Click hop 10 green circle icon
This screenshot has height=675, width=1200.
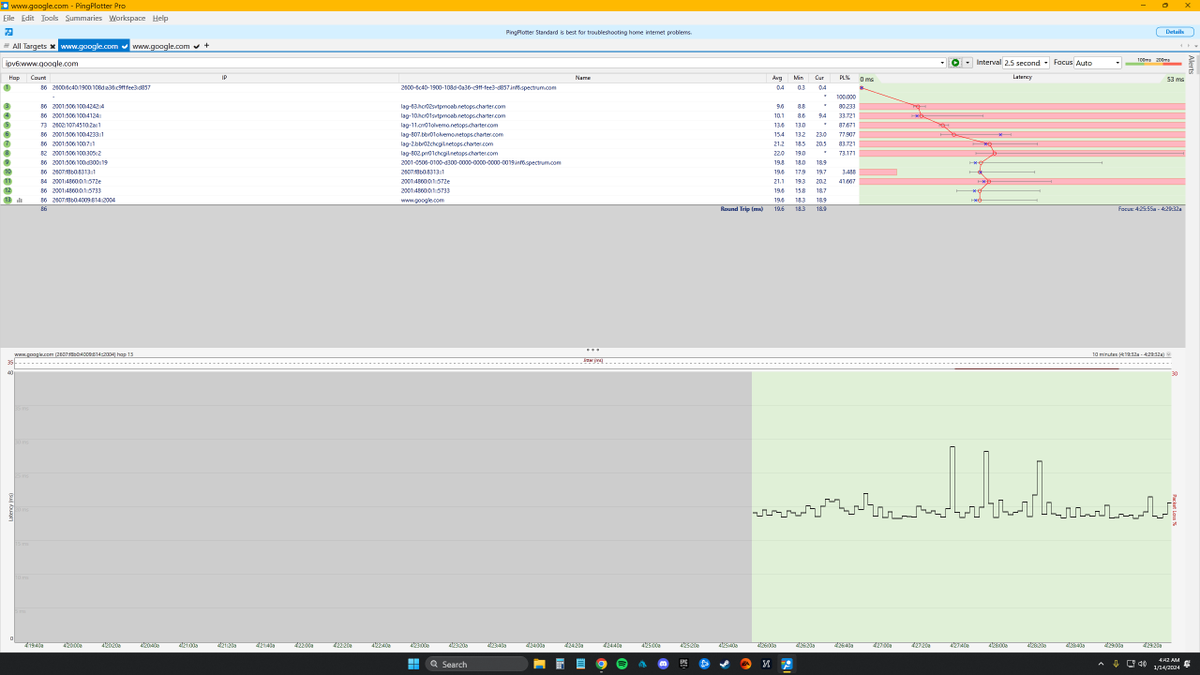(7, 172)
